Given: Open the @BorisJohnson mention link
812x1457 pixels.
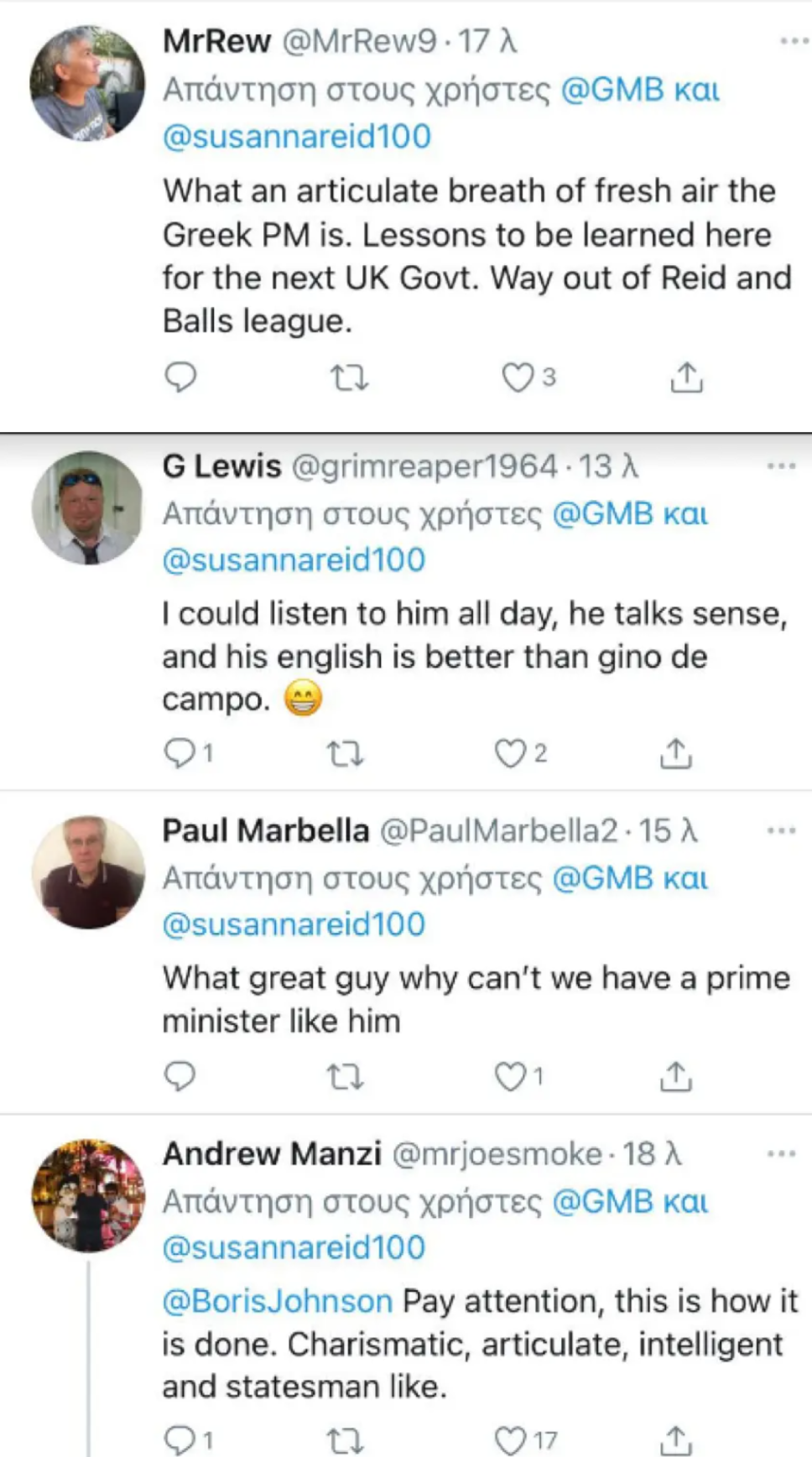Looking at the screenshot, I should pyautogui.click(x=277, y=1301).
